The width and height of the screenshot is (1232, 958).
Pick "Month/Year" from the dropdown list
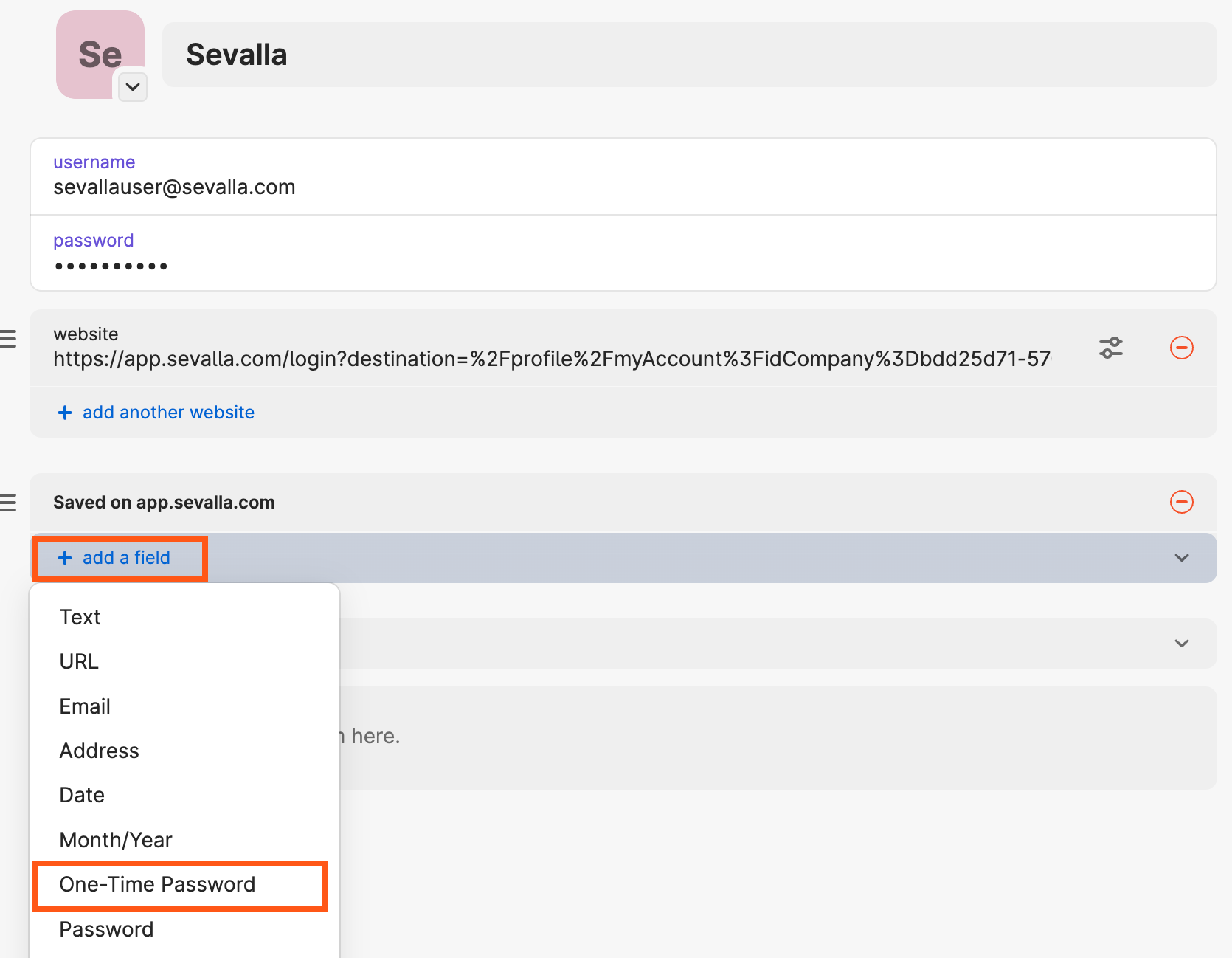[x=115, y=839]
